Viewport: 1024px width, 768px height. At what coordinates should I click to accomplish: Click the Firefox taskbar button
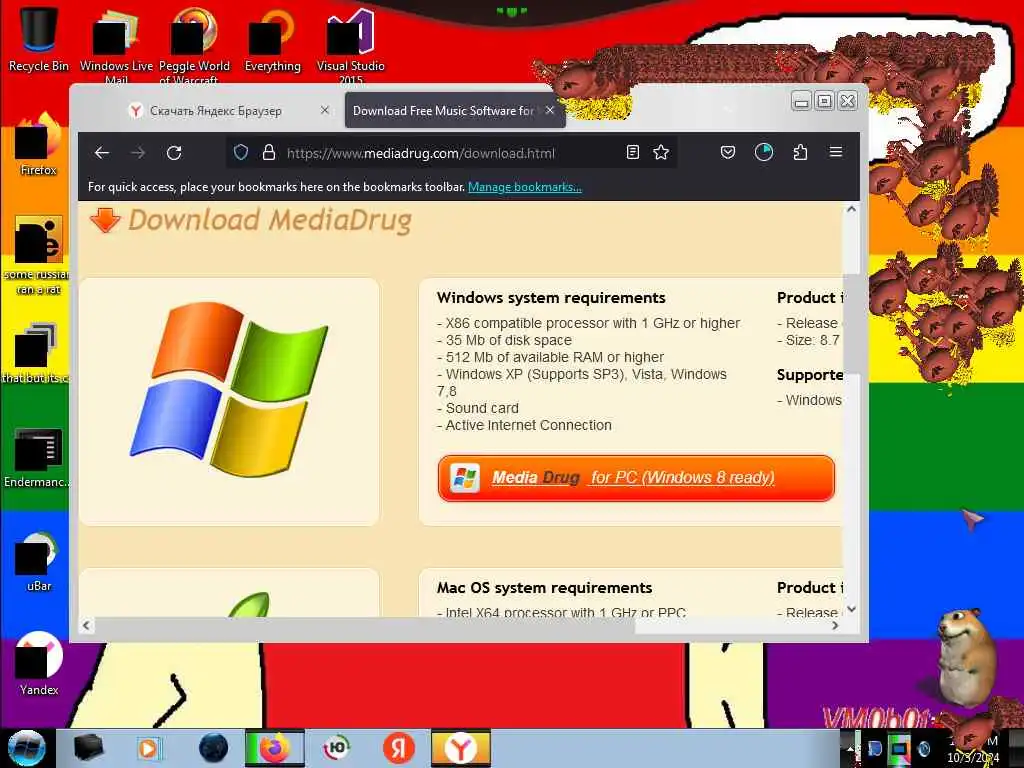click(x=274, y=748)
